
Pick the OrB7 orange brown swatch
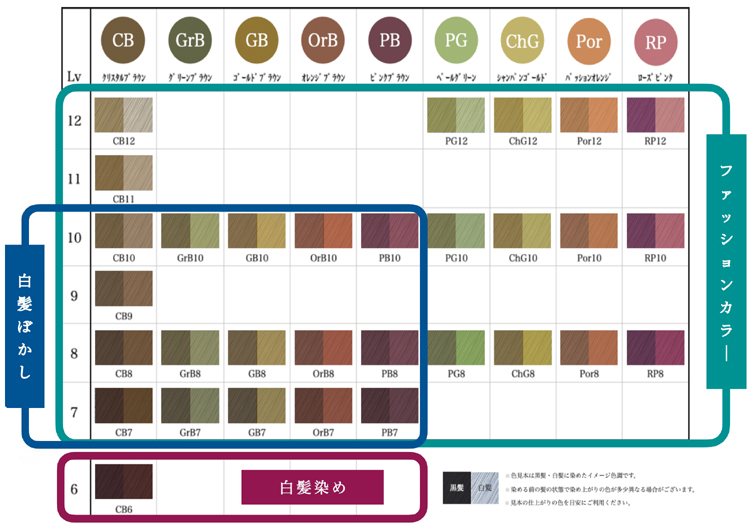323,405
